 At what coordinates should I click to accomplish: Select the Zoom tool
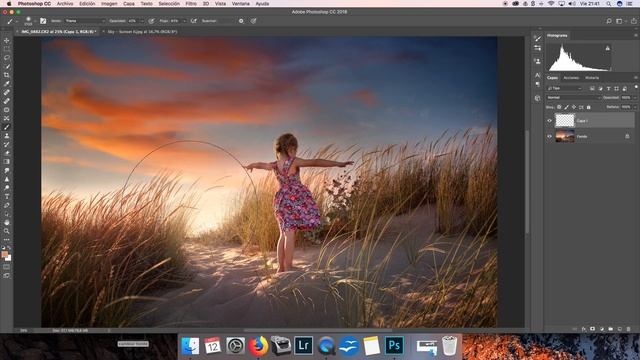coord(7,231)
